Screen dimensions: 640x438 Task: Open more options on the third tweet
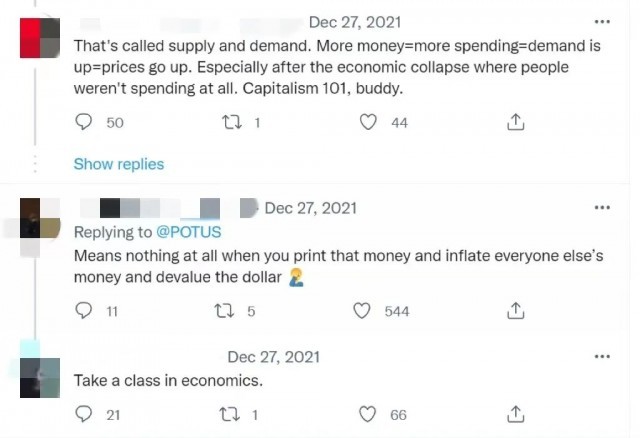(x=602, y=357)
